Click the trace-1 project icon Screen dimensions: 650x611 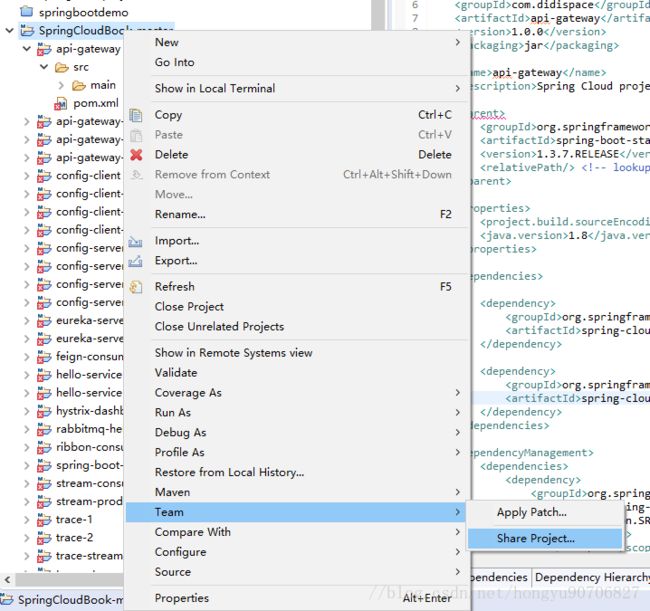tap(43, 520)
